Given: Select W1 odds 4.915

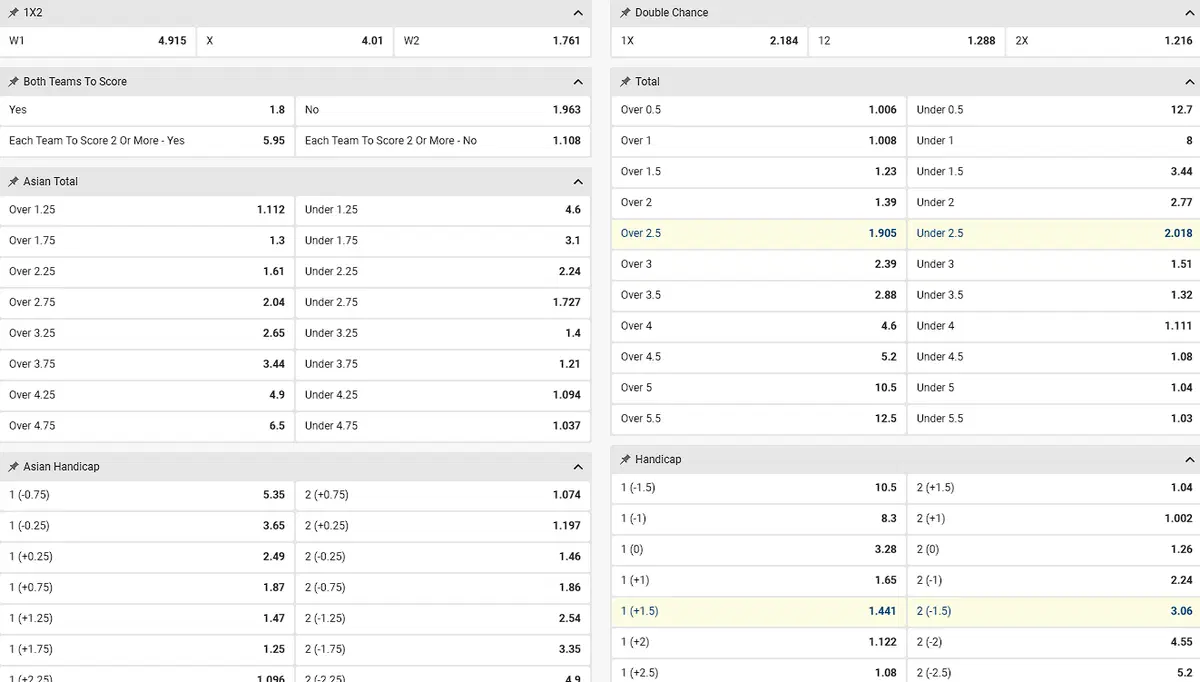Looking at the screenshot, I should [98, 41].
